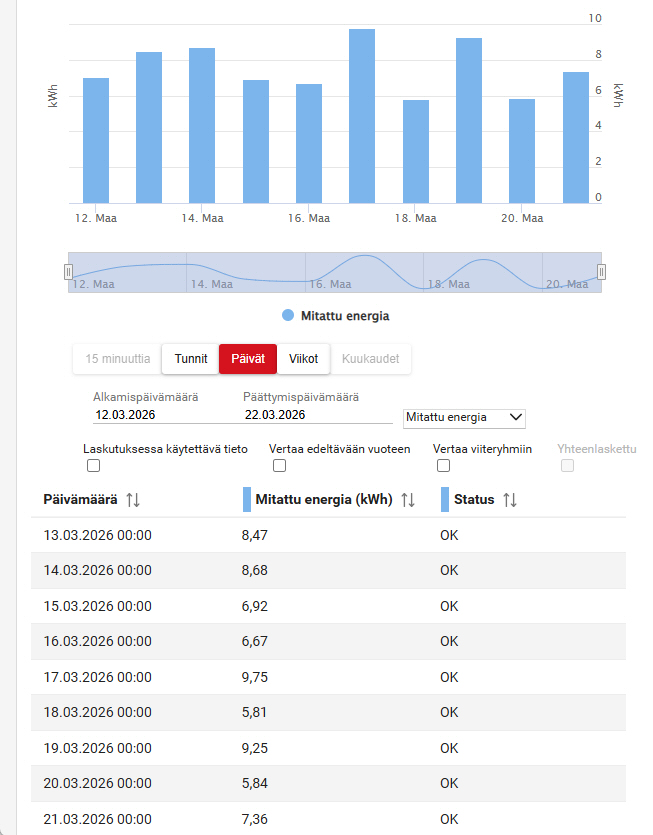Toggle Vertaa edeltävään vuoteen checkbox
The width and height of the screenshot is (653, 835).
pyautogui.click(x=280, y=466)
